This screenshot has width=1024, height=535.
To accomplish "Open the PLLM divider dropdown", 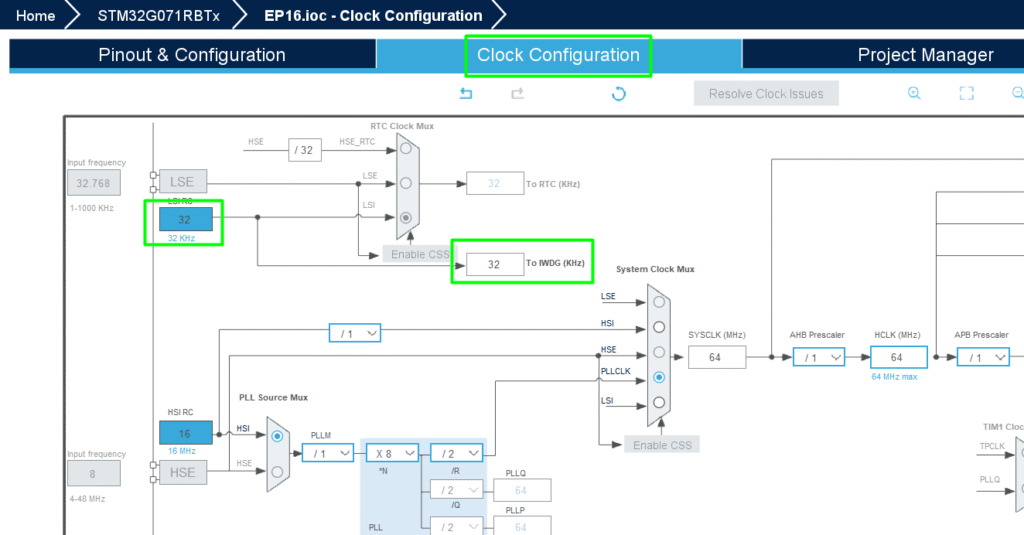I will coord(328,453).
